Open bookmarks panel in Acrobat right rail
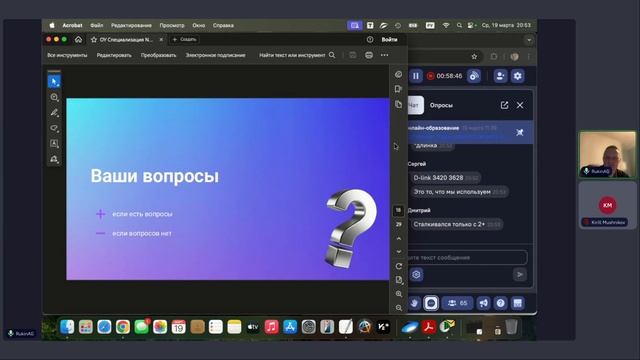 399,89
